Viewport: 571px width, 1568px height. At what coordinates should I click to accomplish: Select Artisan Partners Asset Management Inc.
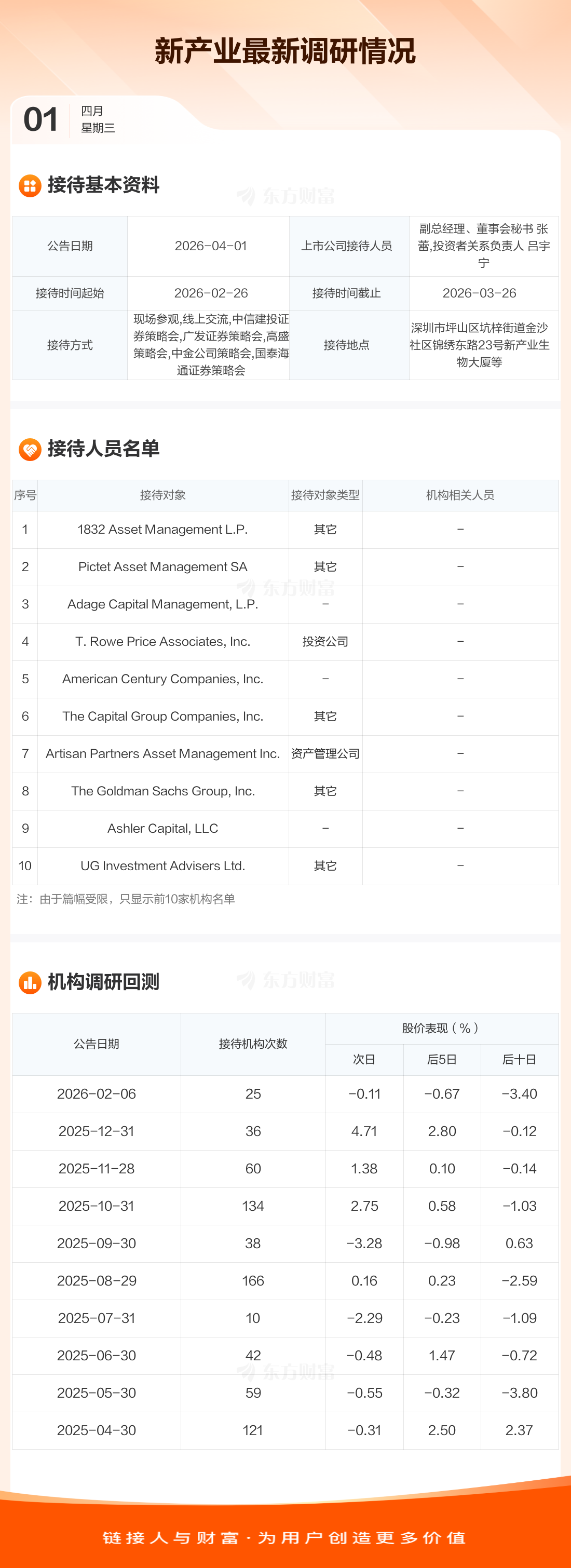pos(162,753)
